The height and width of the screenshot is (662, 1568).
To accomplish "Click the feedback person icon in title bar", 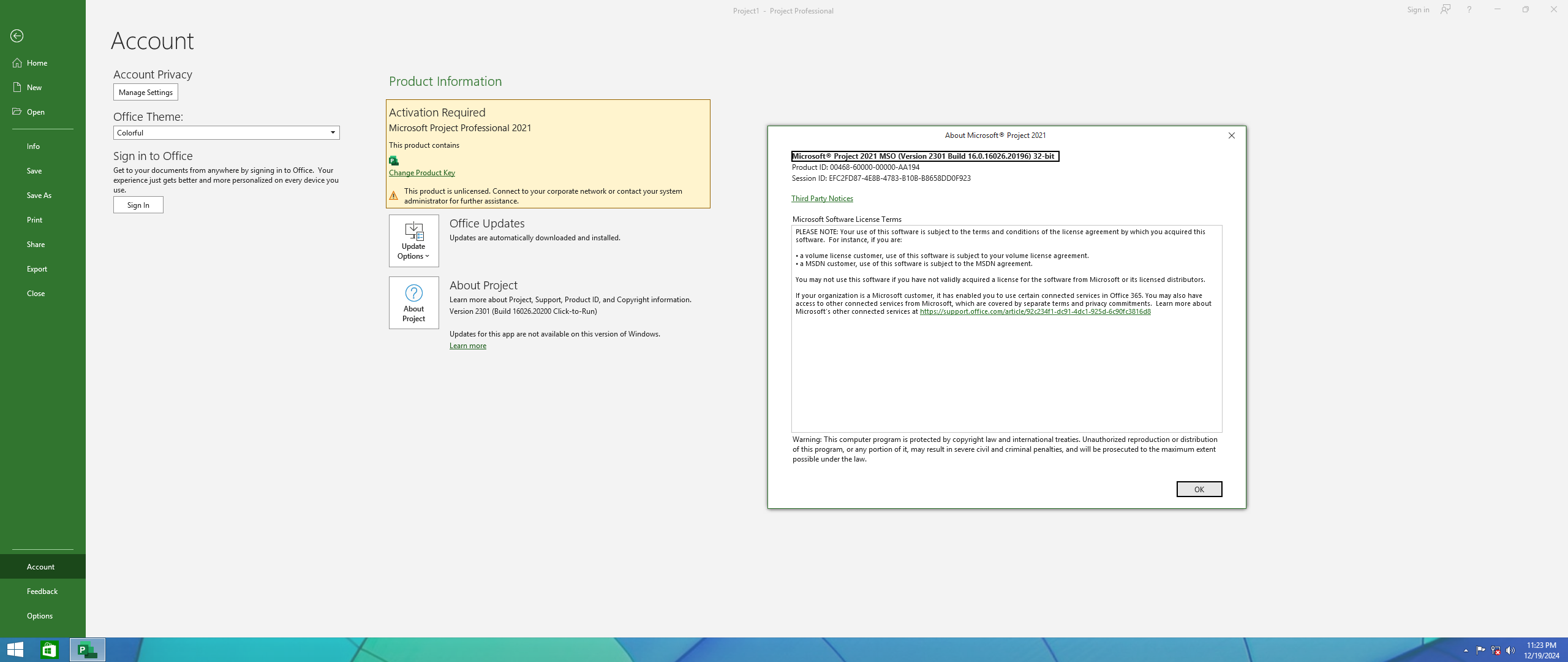I will [1445, 10].
